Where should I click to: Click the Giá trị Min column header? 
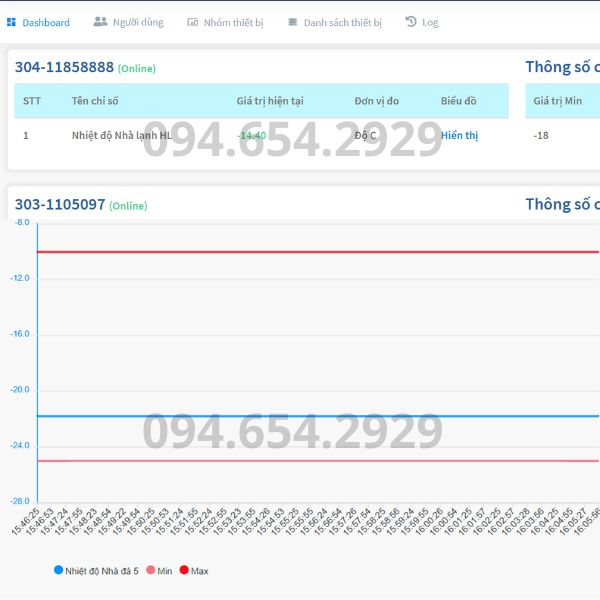(558, 101)
